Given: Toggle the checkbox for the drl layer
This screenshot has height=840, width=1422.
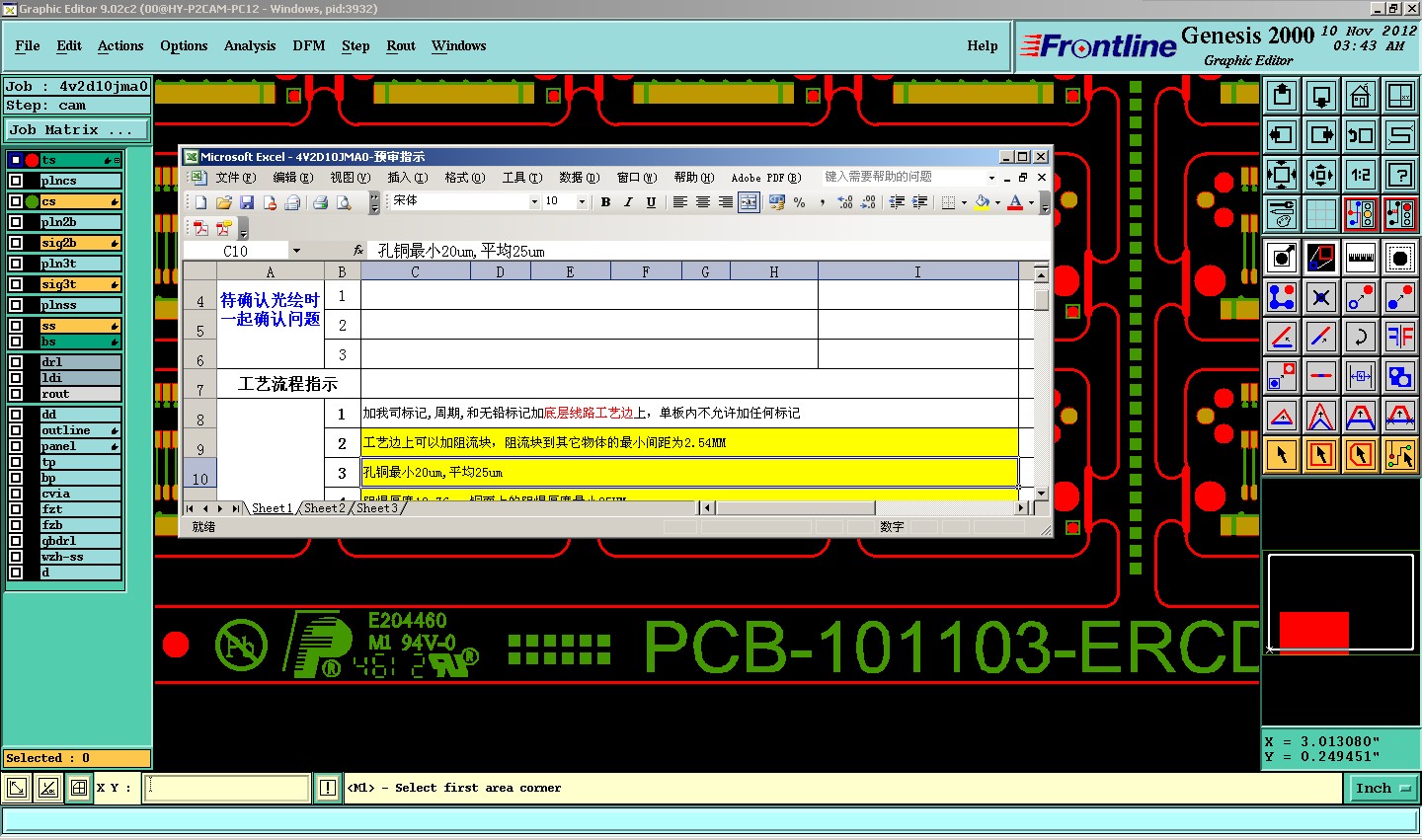Looking at the screenshot, I should [16, 362].
